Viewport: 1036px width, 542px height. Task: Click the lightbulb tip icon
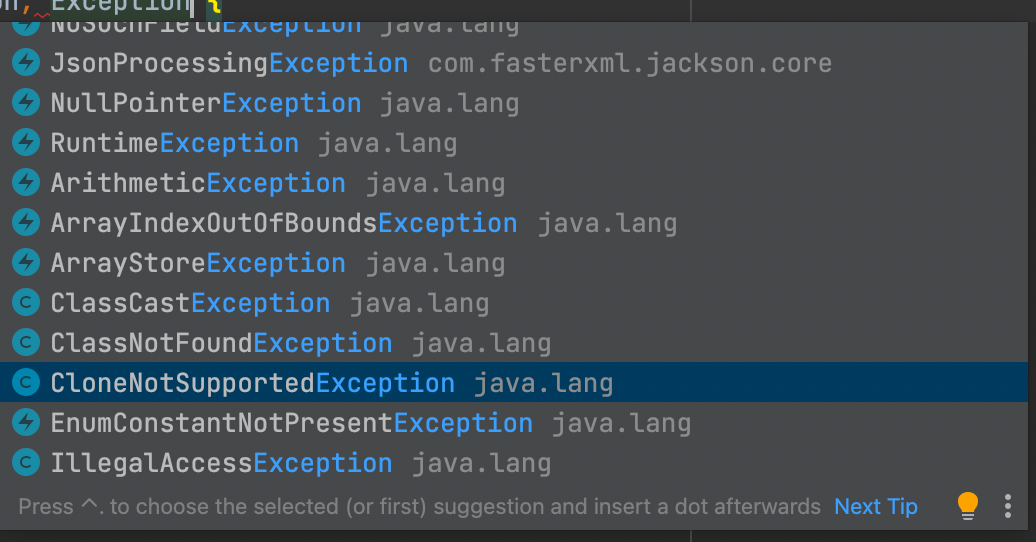pyautogui.click(x=967, y=506)
